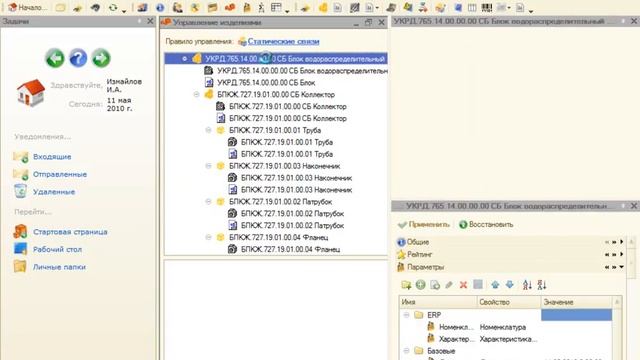Open the Статические связи rule link
Image resolution: width=640 pixels, height=360 pixels.
coord(283,41)
